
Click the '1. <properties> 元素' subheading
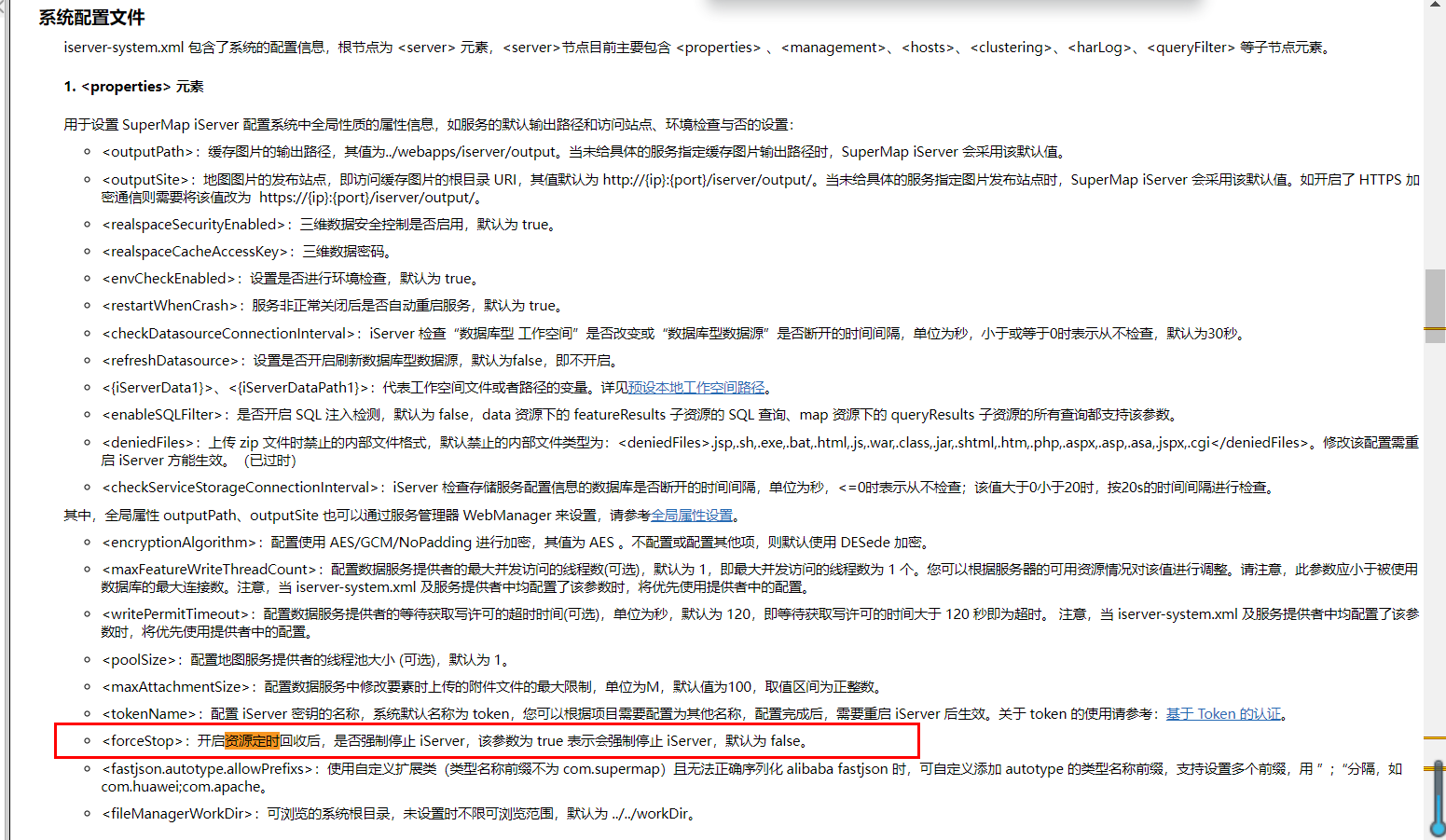(x=133, y=87)
